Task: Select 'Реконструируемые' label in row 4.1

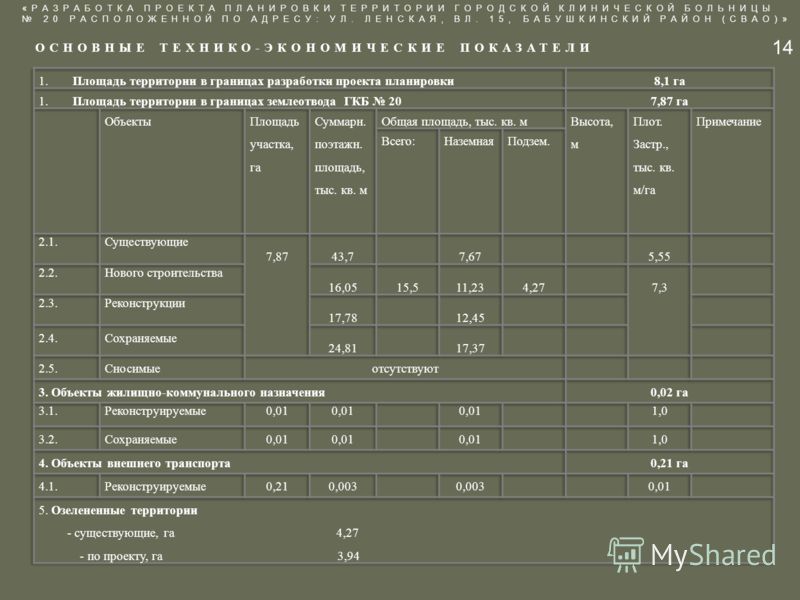Action: tap(155, 487)
